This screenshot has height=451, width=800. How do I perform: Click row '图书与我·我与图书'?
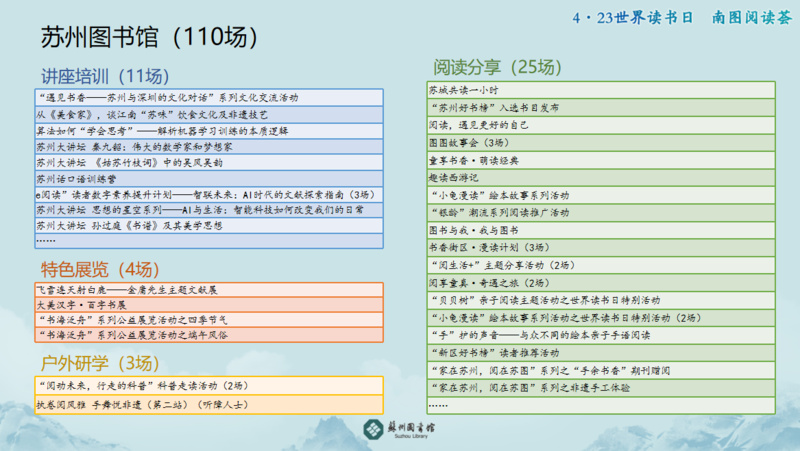coord(601,230)
